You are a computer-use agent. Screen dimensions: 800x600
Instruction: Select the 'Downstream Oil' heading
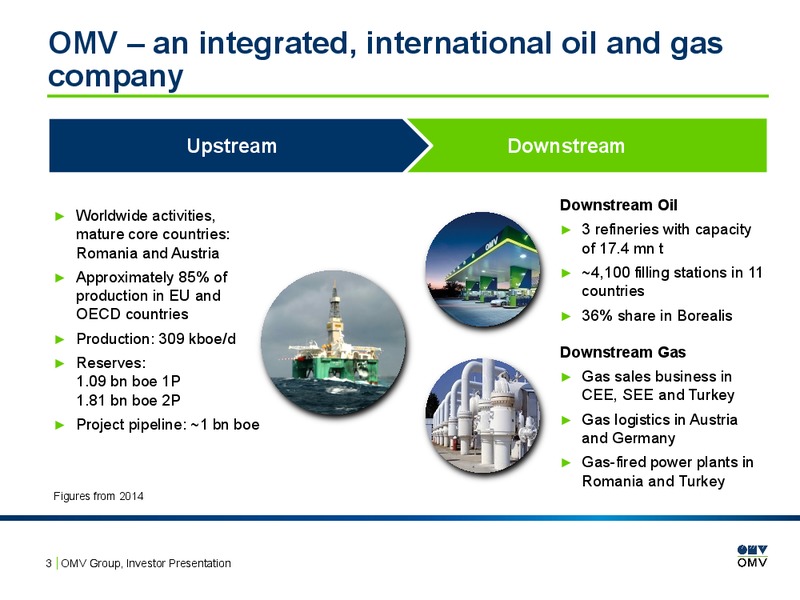pos(618,205)
